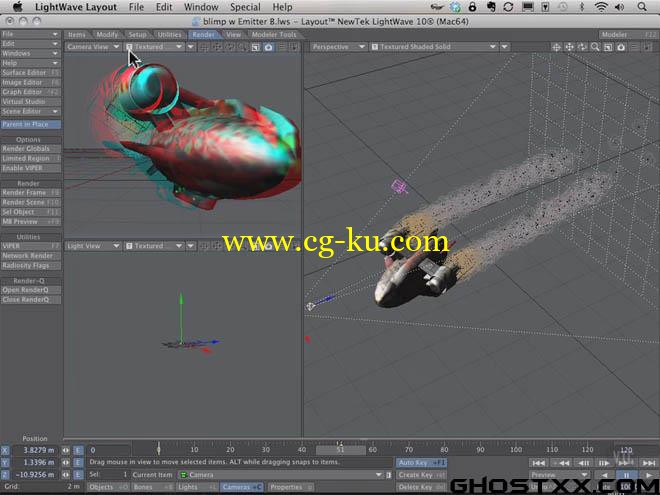Open Textured Shaded Solid display dropdown
660x495 pixels.
click(434, 47)
